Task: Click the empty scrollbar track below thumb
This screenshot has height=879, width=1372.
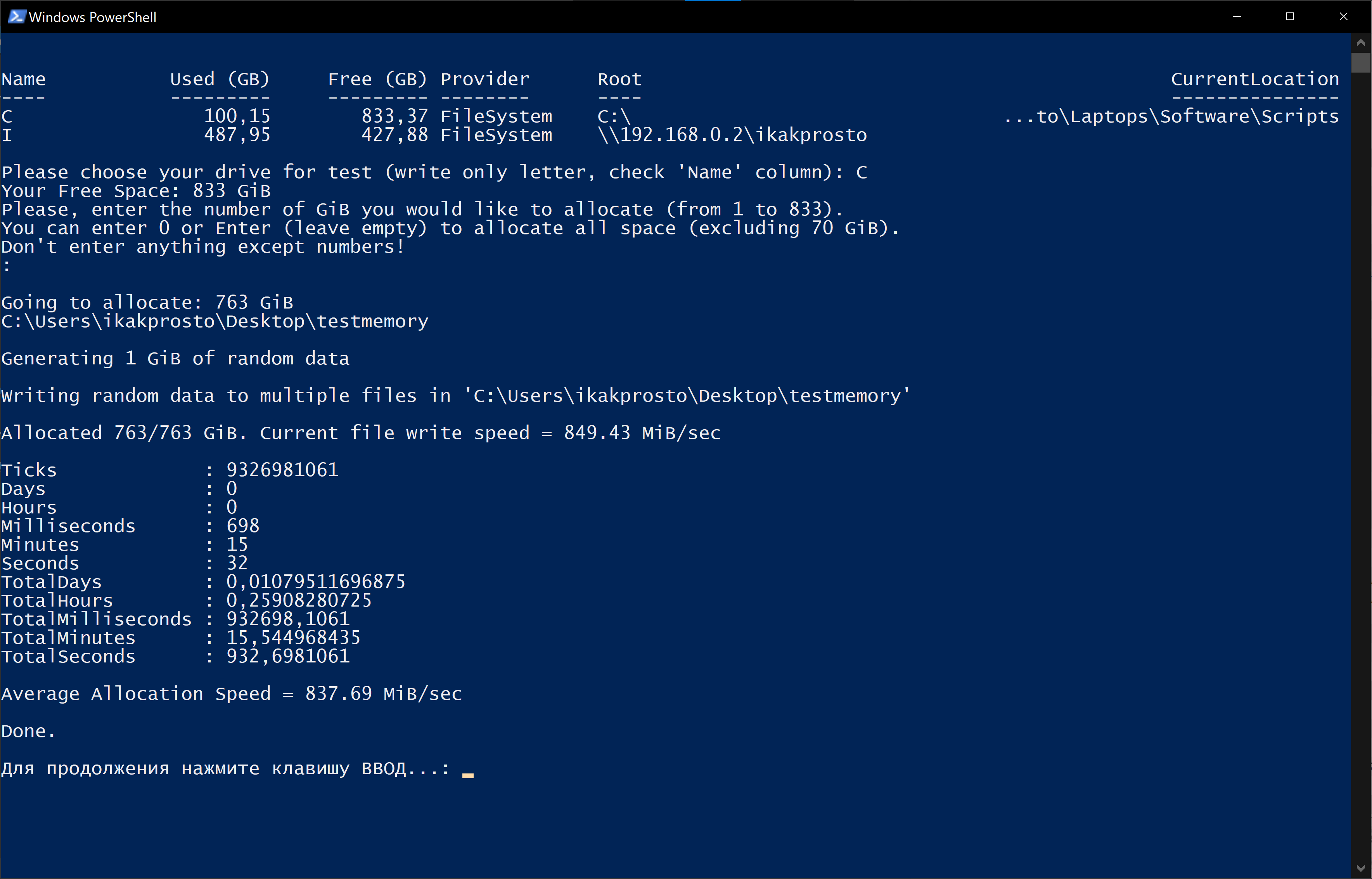Action: point(1361,457)
